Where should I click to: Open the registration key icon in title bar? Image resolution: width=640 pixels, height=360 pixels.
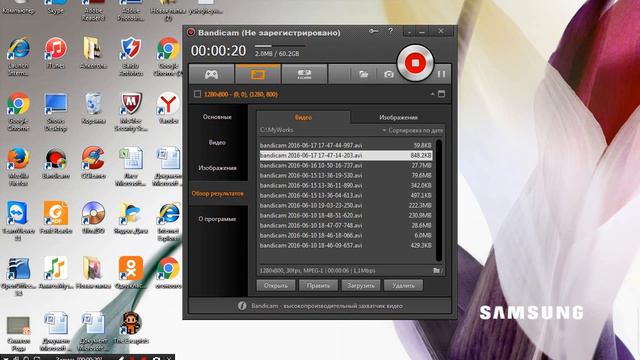373,31
